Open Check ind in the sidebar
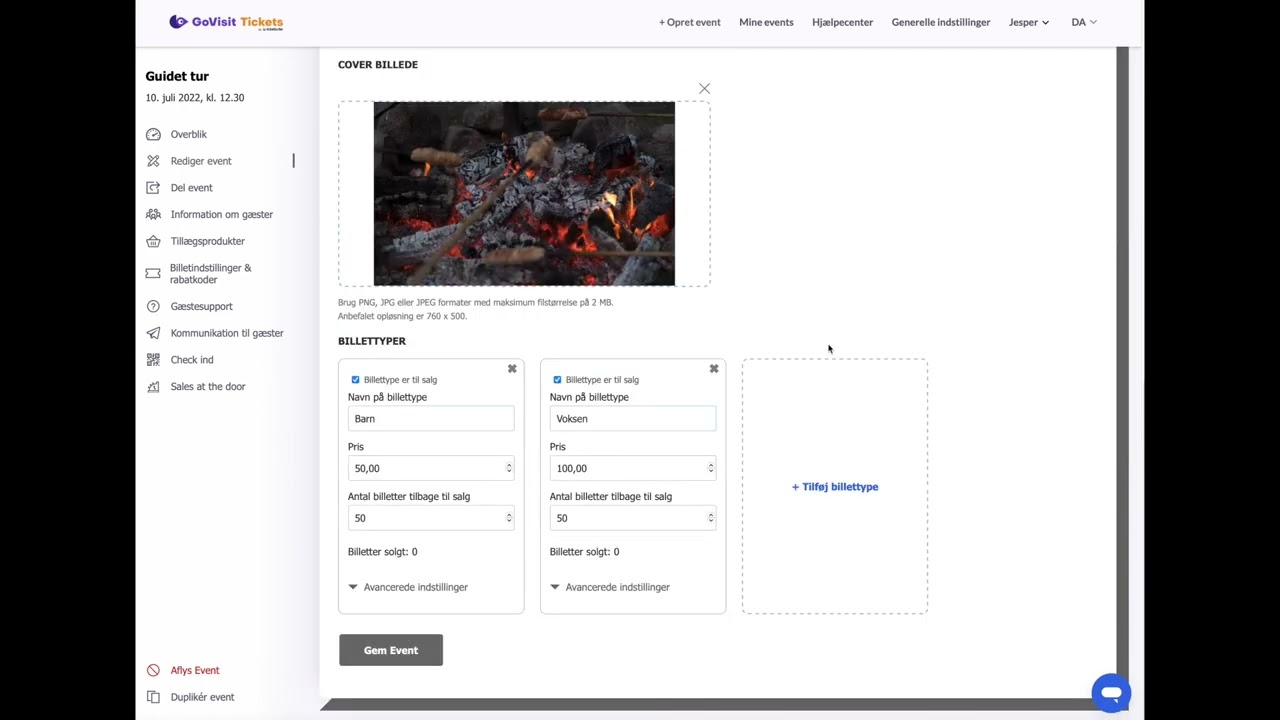Viewport: 1280px width, 720px height. coord(191,360)
